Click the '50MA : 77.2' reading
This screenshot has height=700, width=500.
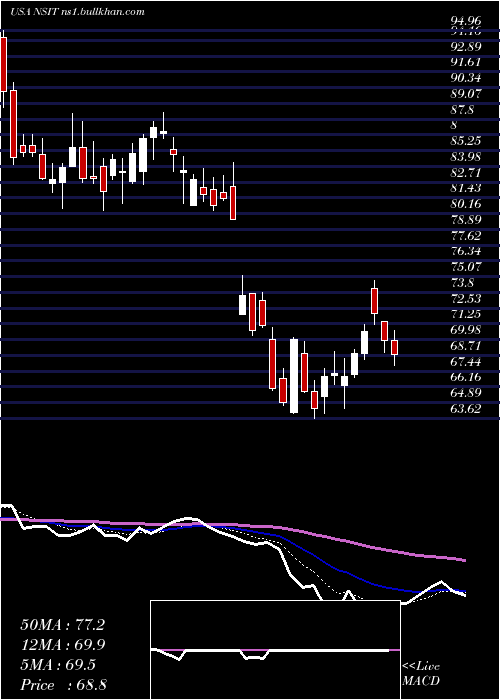(63, 625)
